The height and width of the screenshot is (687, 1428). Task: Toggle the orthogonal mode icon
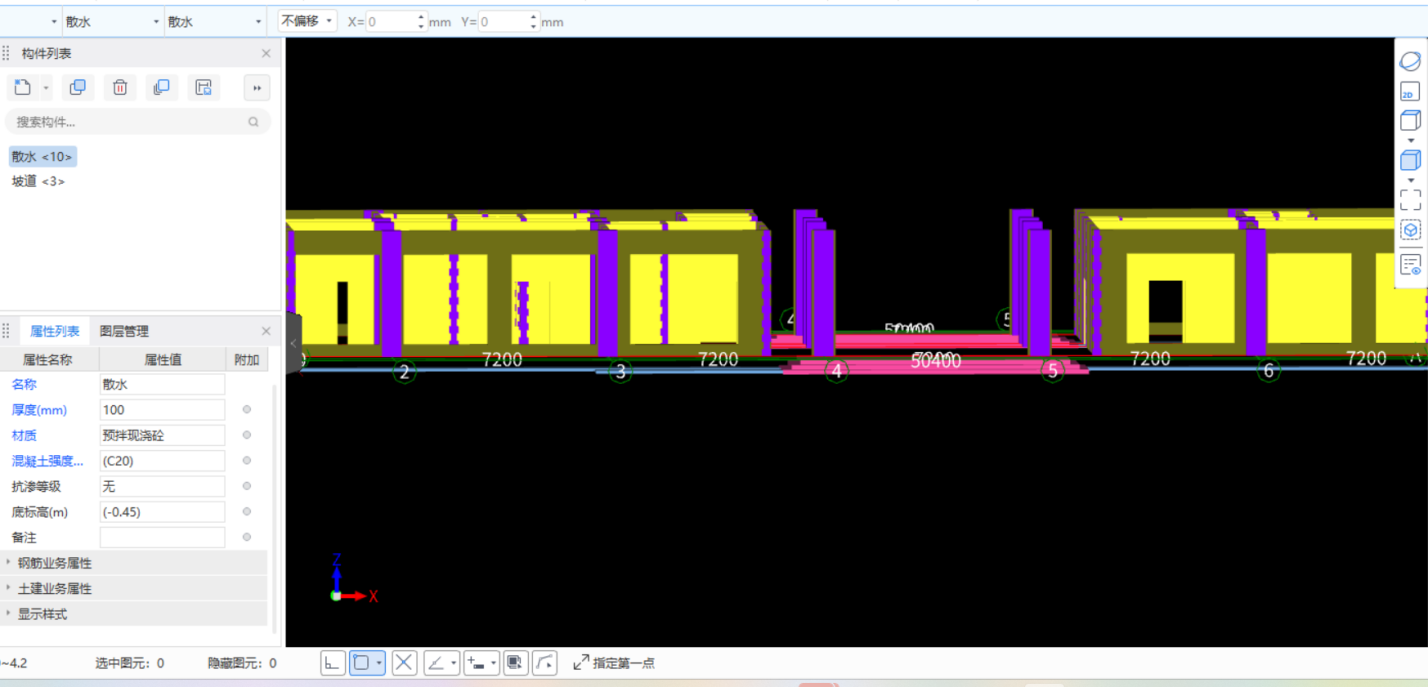coord(333,663)
